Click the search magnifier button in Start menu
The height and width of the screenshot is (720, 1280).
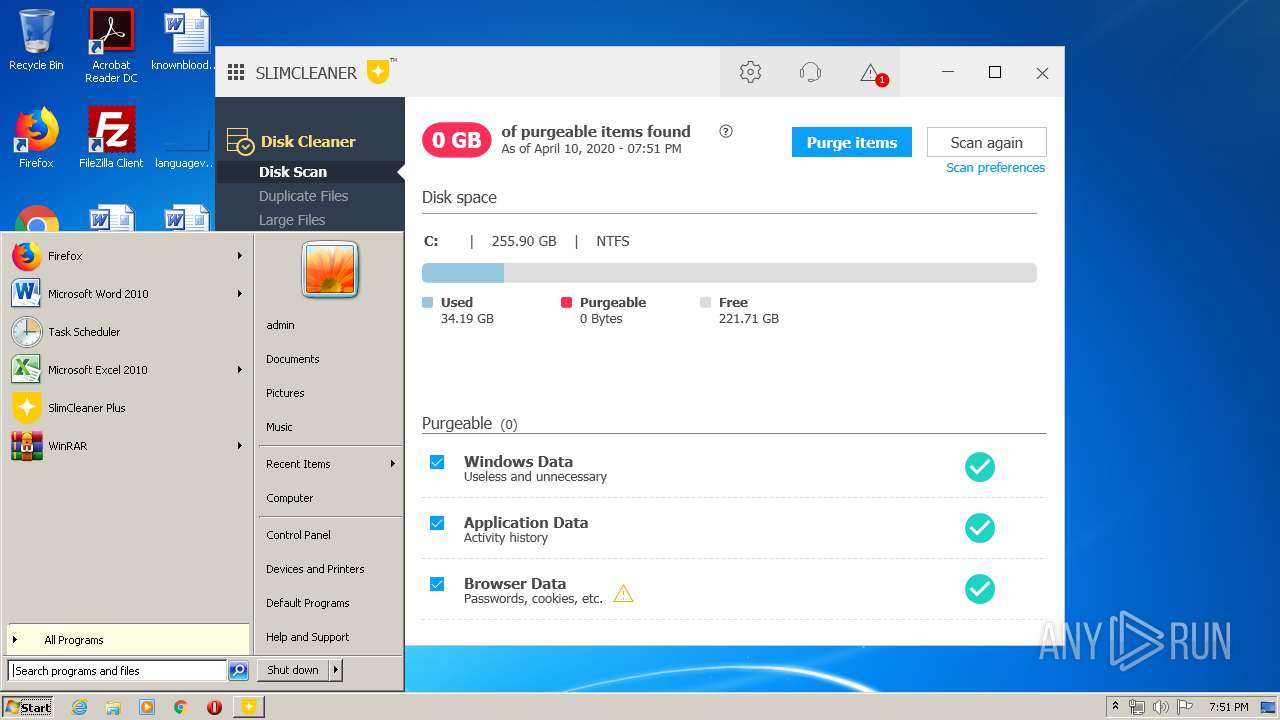[x=238, y=671]
